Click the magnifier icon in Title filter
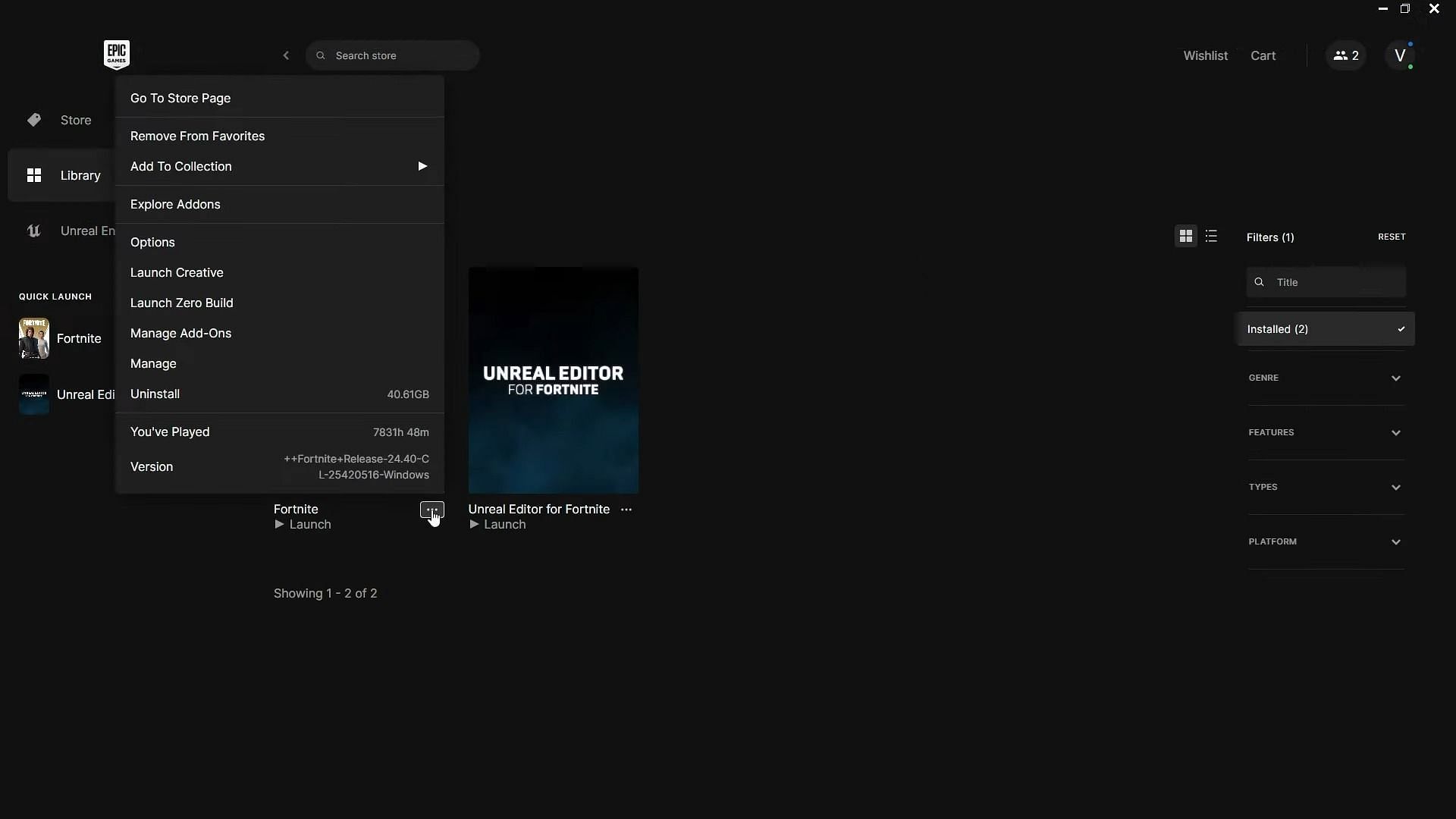Viewport: 1456px width, 819px height. click(x=1259, y=282)
